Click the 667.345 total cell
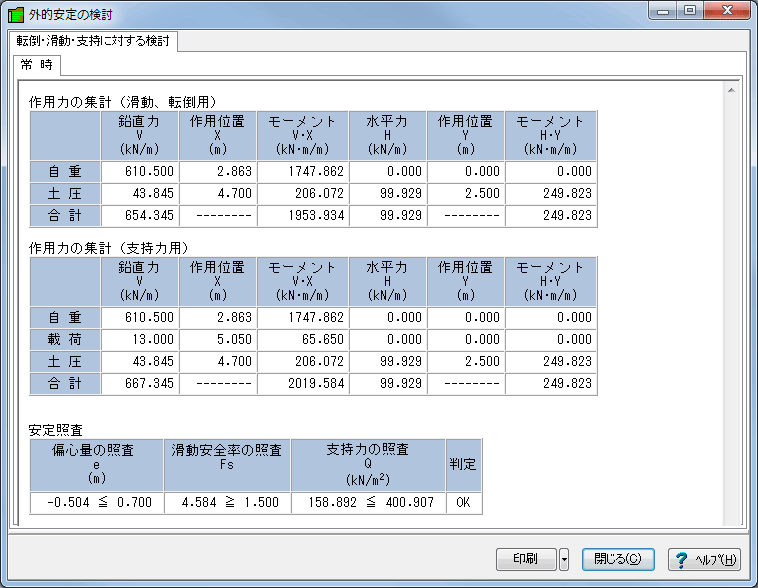The image size is (758, 588). coord(140,383)
